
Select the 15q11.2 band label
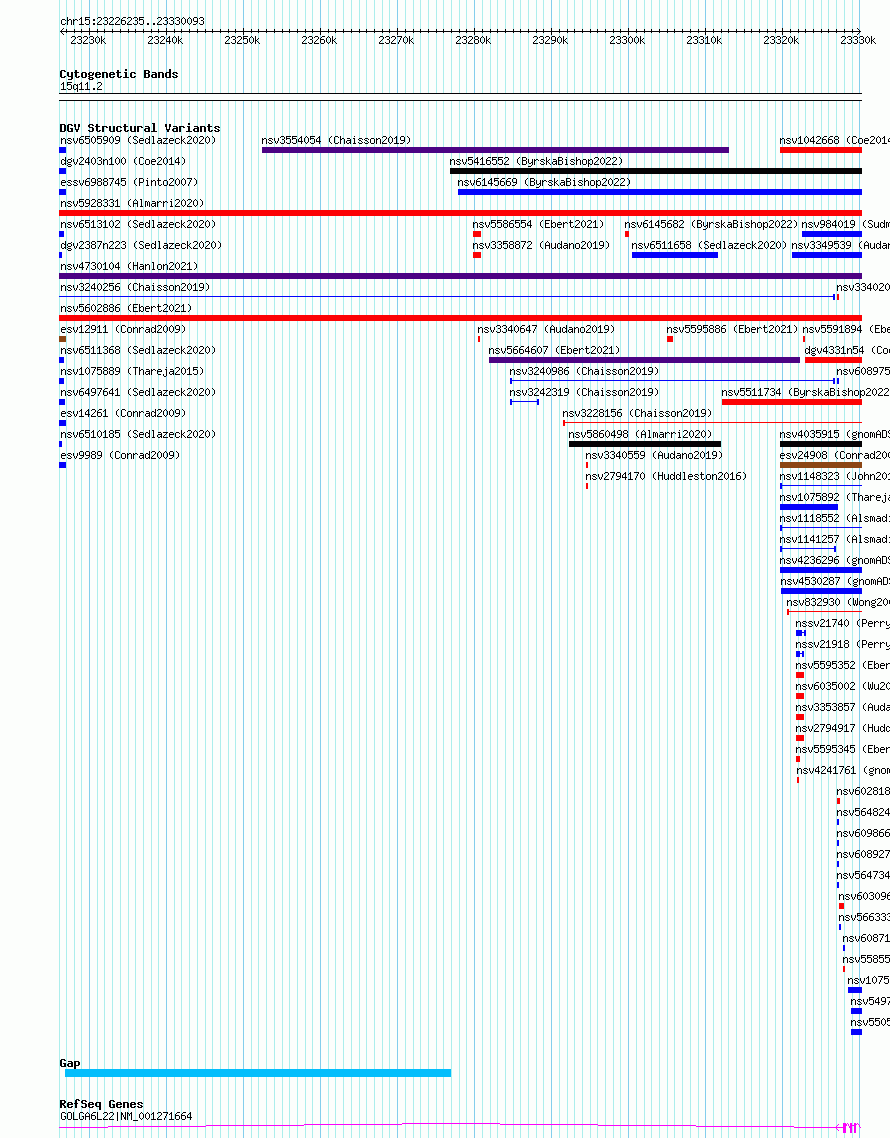click(81, 86)
